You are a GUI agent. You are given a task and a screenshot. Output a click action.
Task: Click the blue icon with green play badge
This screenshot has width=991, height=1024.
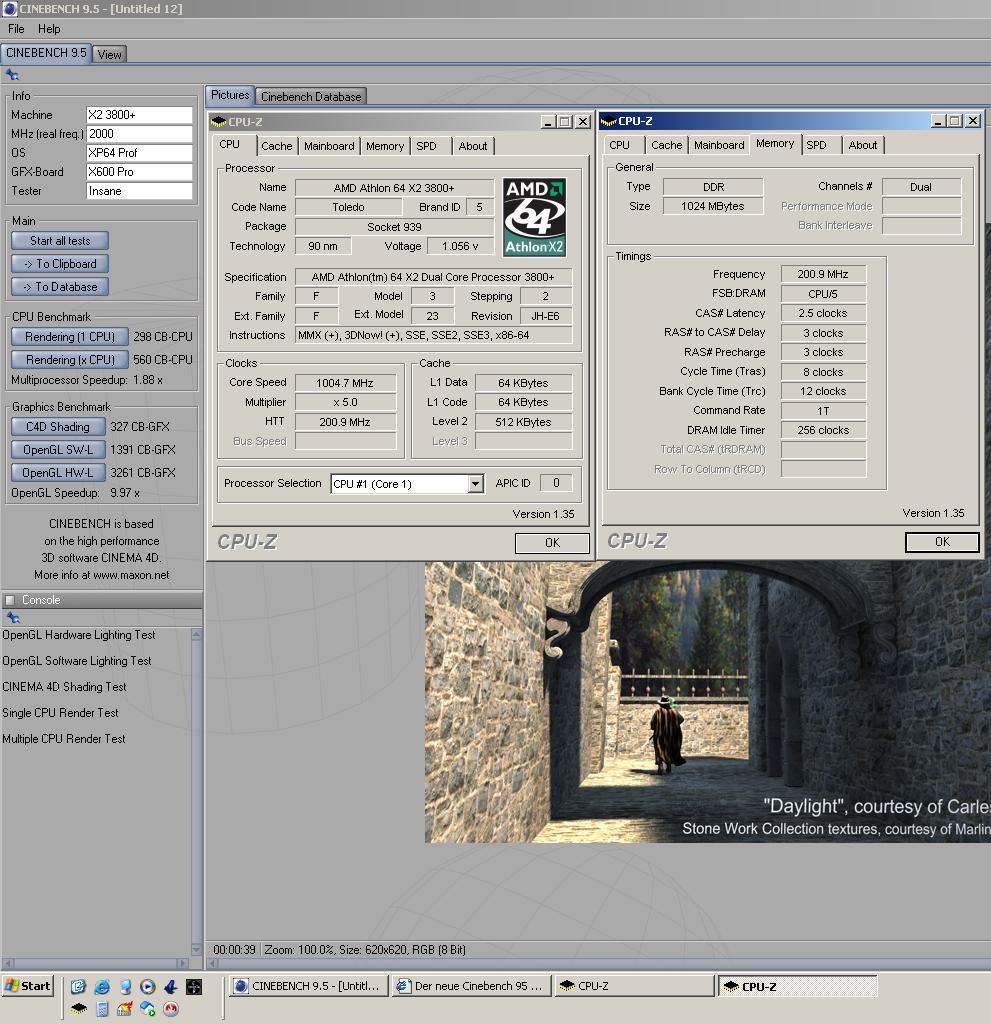coord(148,1009)
